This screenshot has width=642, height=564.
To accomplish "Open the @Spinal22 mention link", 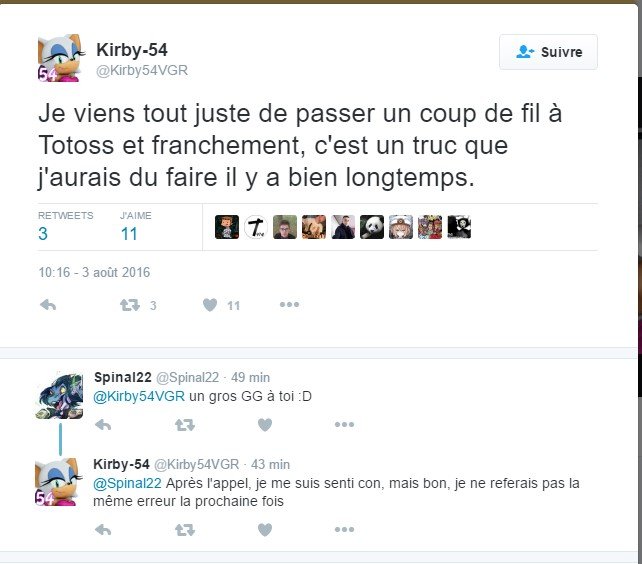I will [127, 483].
